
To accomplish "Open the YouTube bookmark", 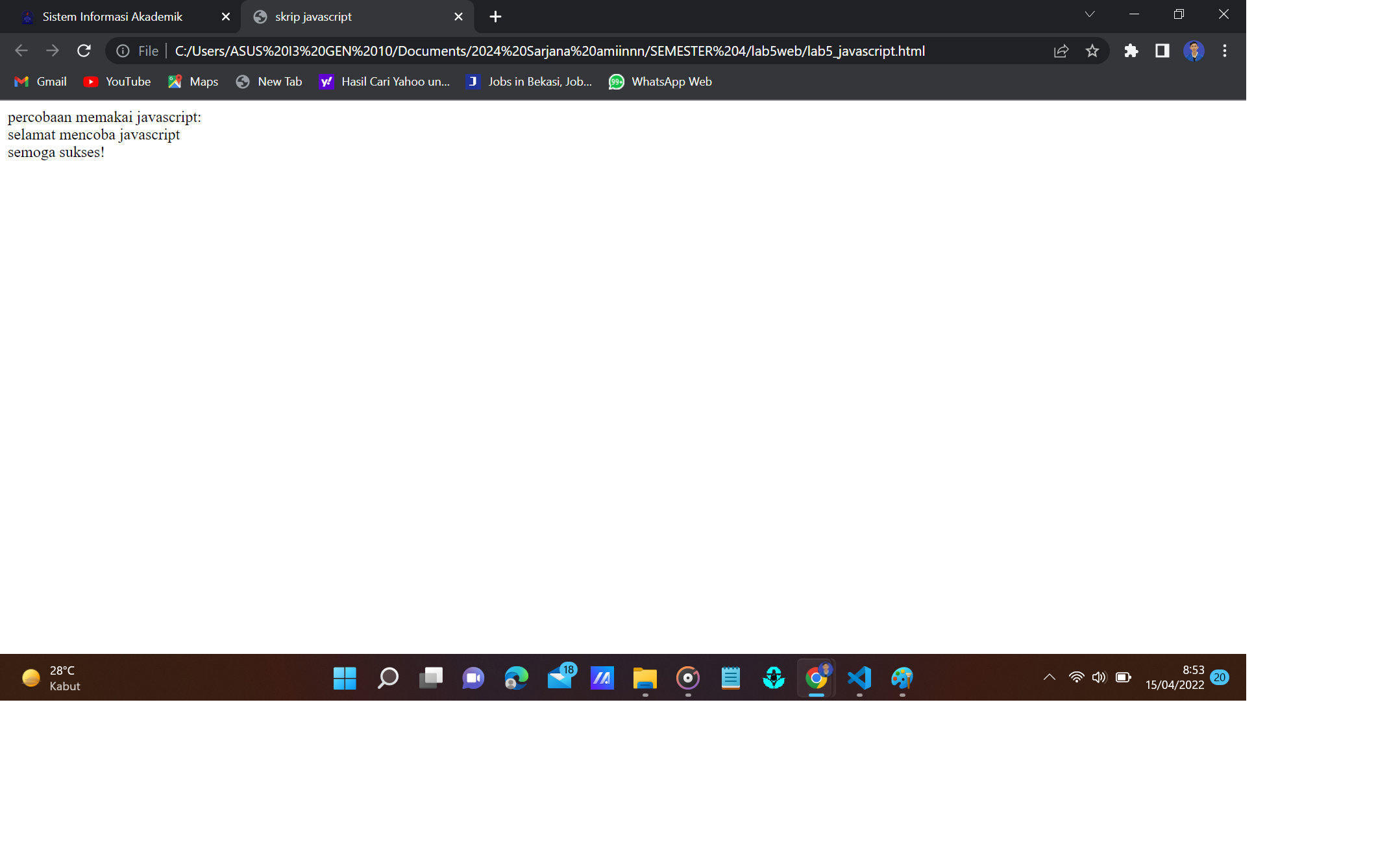I will [117, 81].
